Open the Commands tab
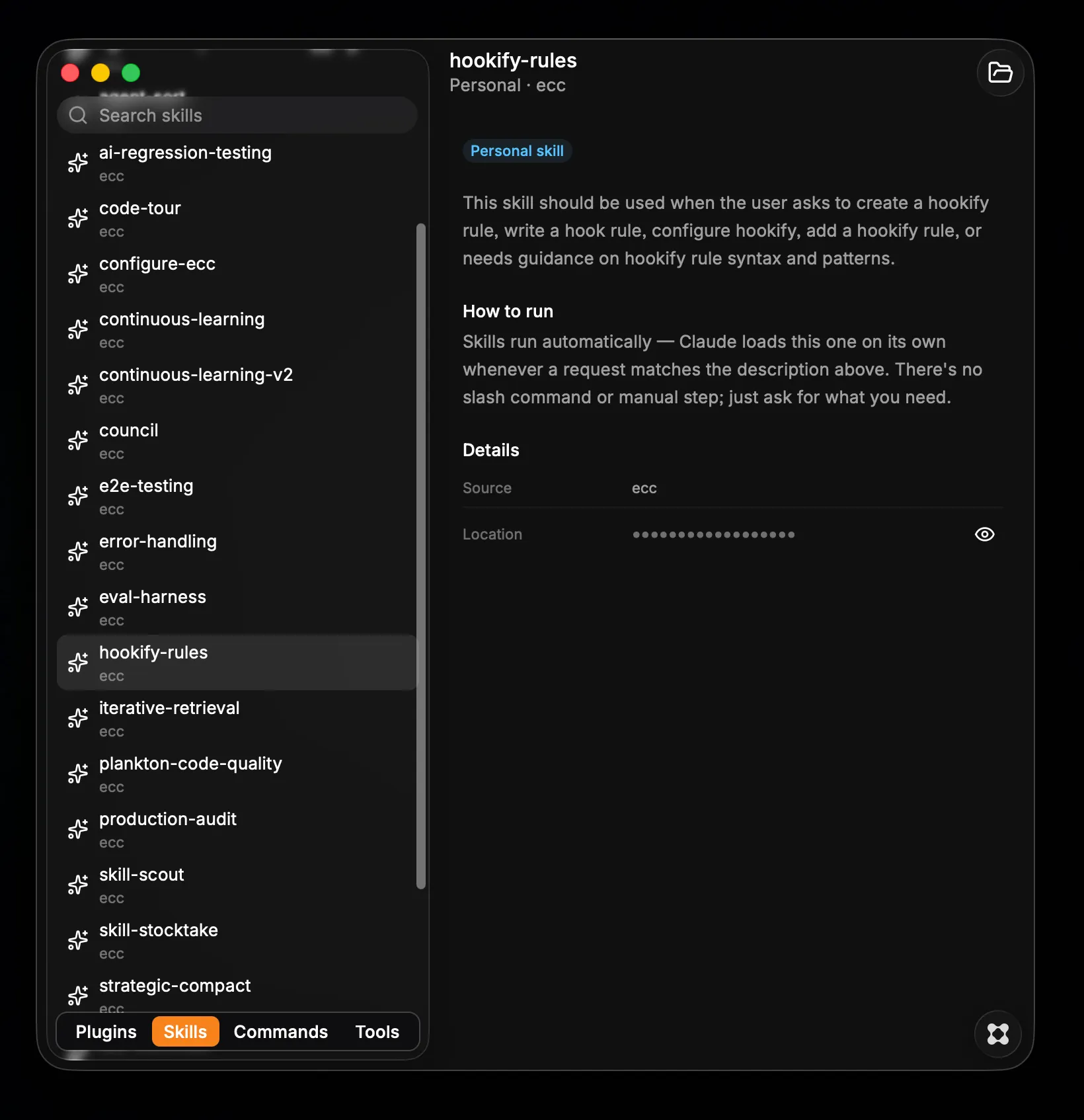 (x=281, y=1032)
